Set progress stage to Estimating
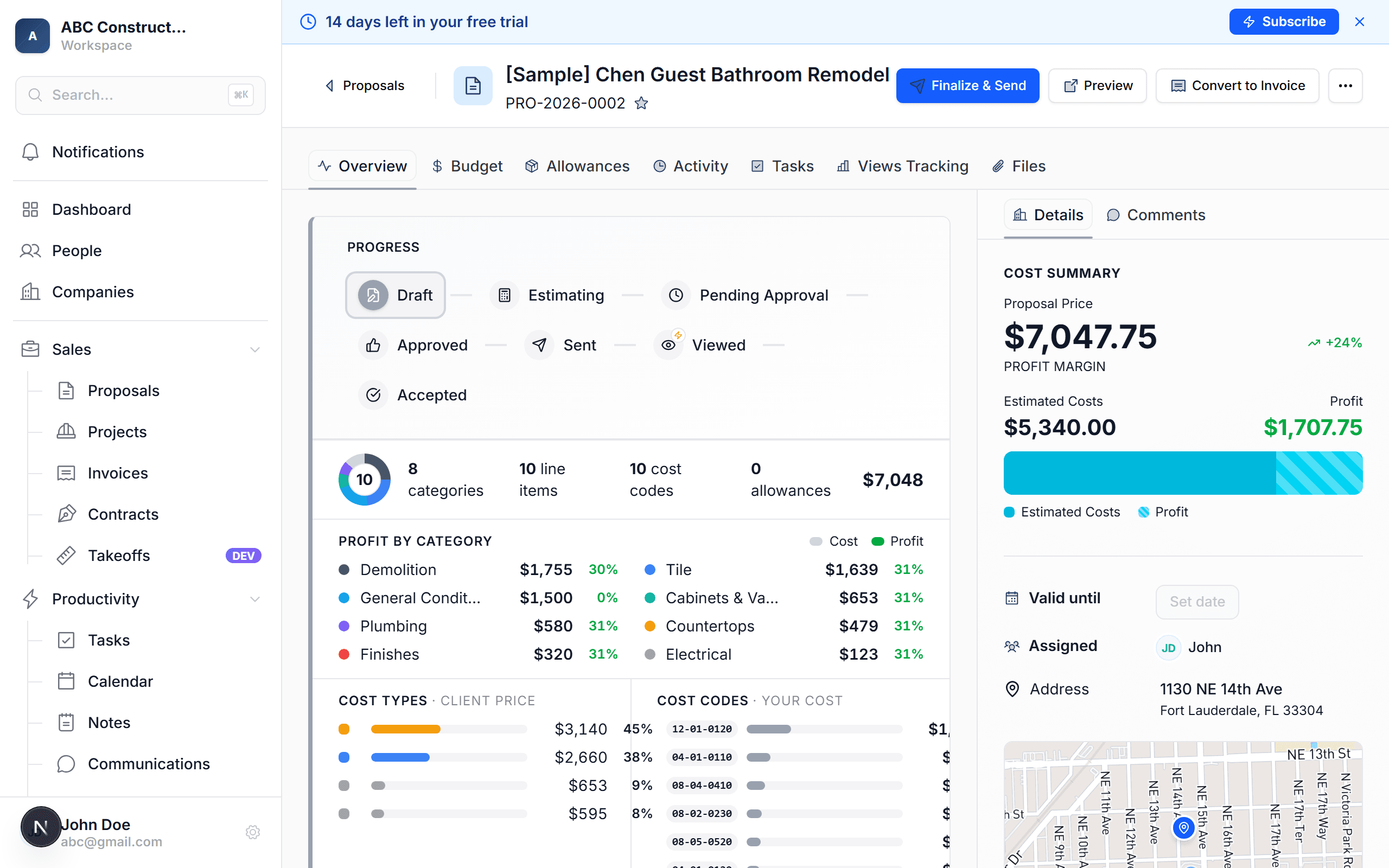1389x868 pixels. pos(547,295)
